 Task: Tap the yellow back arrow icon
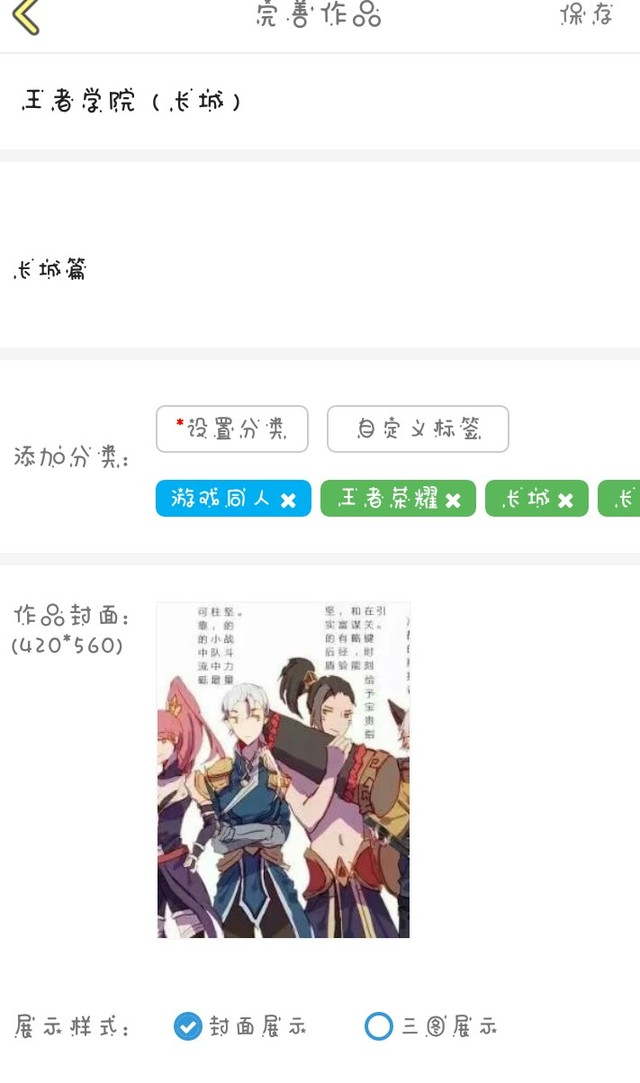click(26, 15)
